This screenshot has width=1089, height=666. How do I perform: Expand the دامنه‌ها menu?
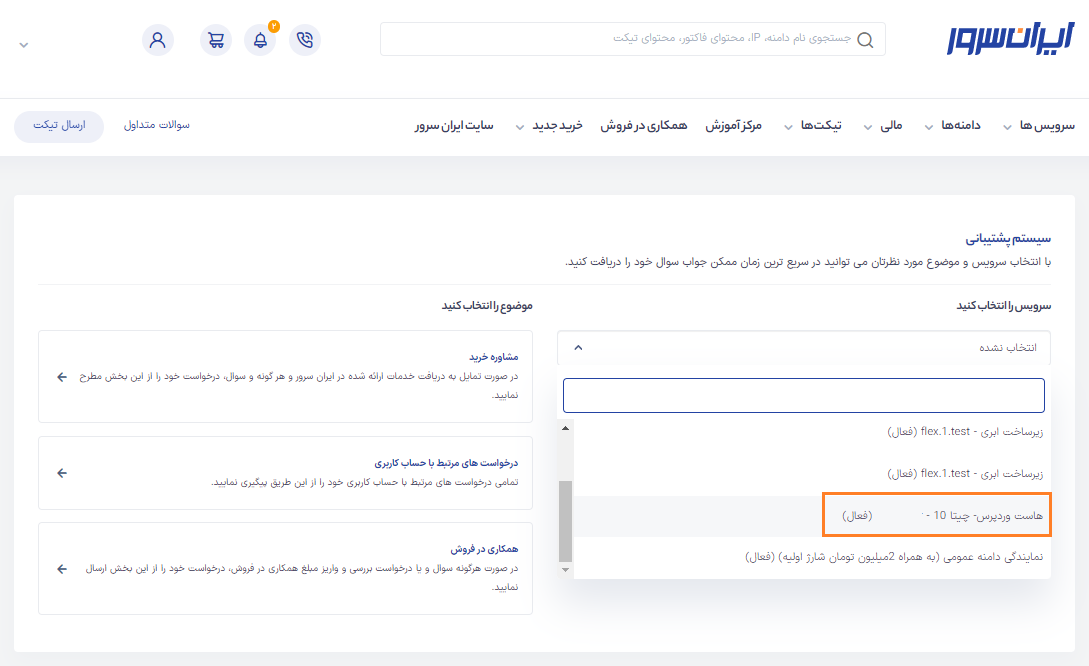(956, 126)
